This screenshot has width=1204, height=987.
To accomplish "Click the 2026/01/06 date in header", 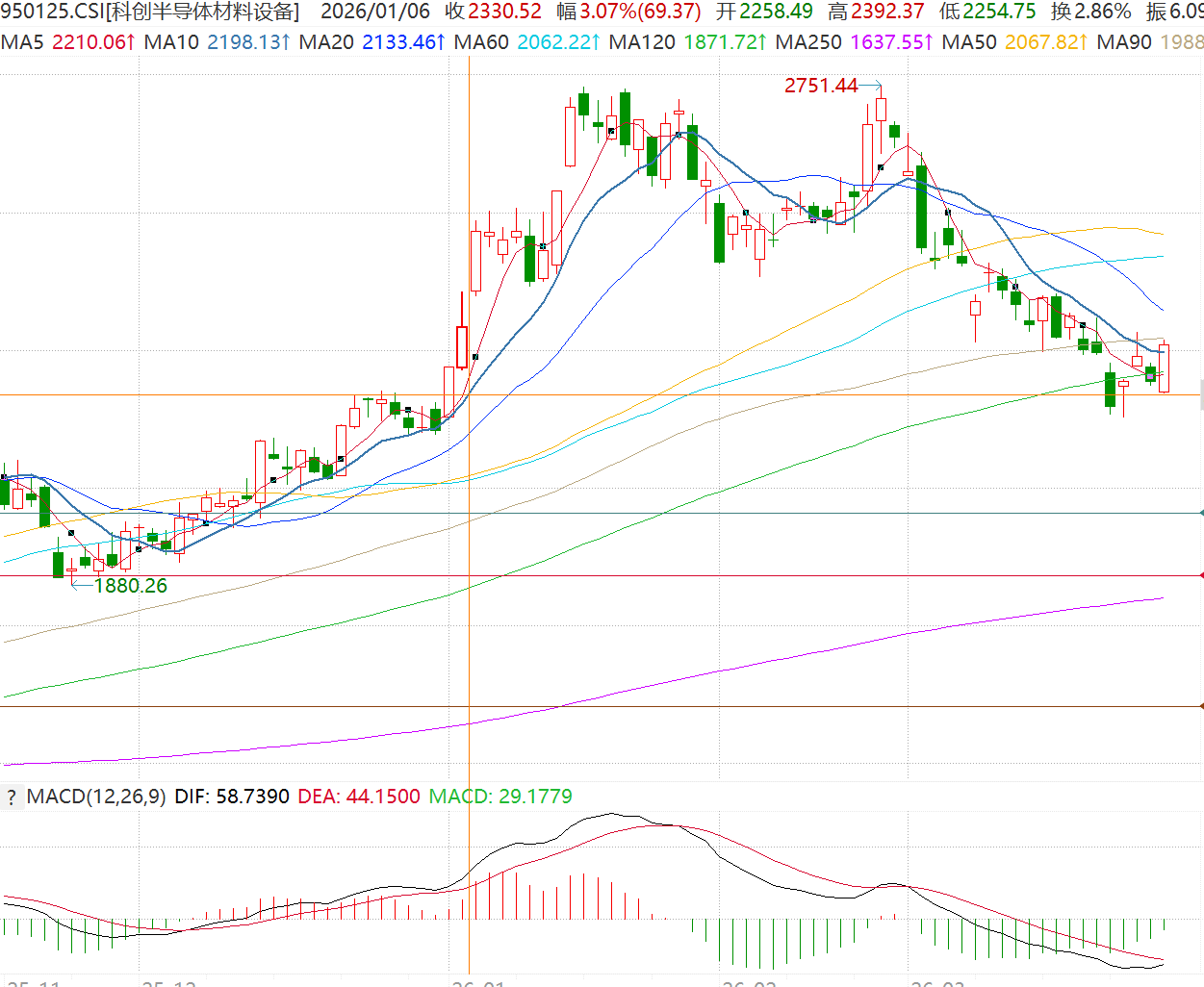I will [374, 12].
